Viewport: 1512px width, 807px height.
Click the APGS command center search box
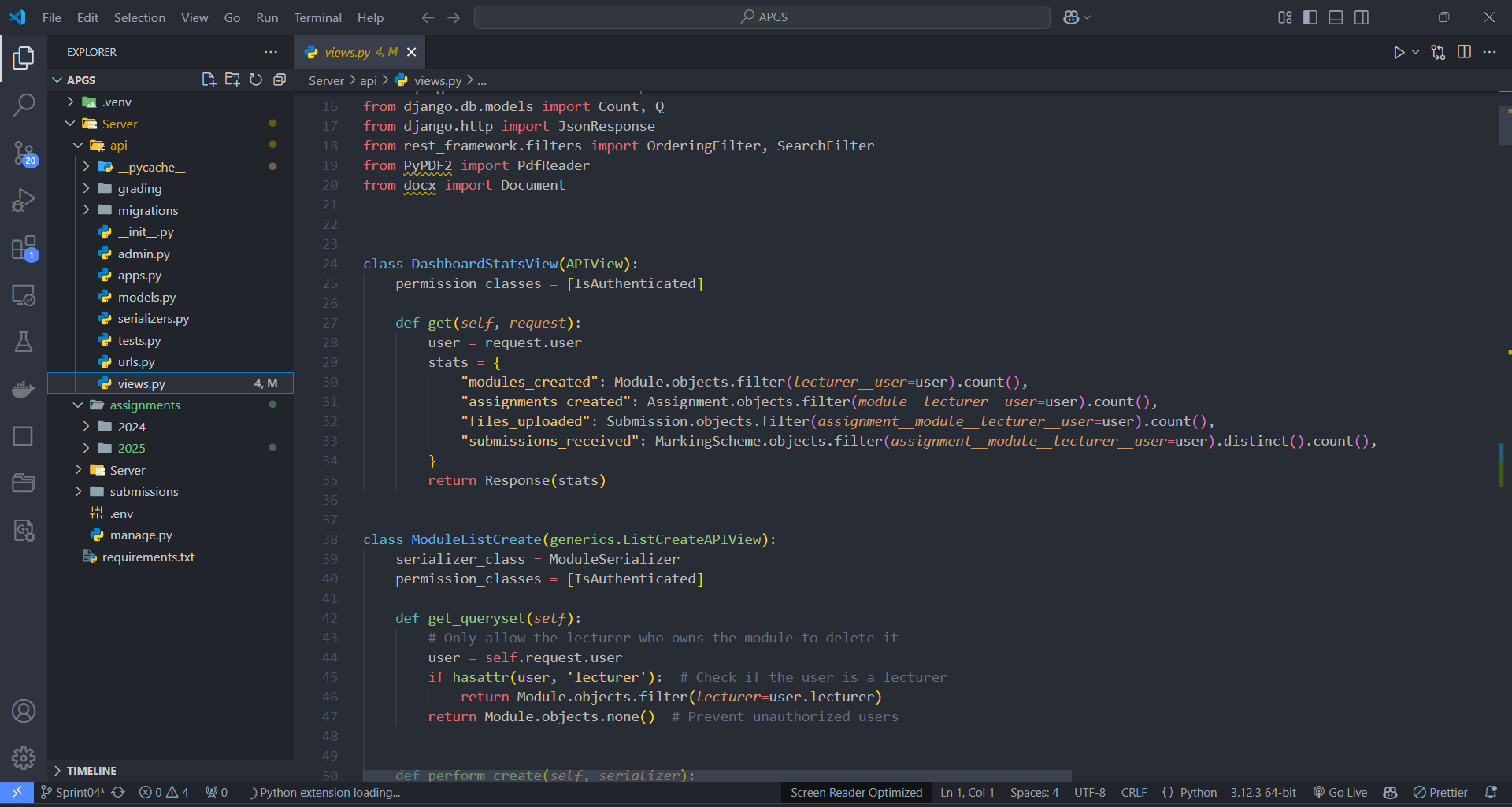(762, 17)
